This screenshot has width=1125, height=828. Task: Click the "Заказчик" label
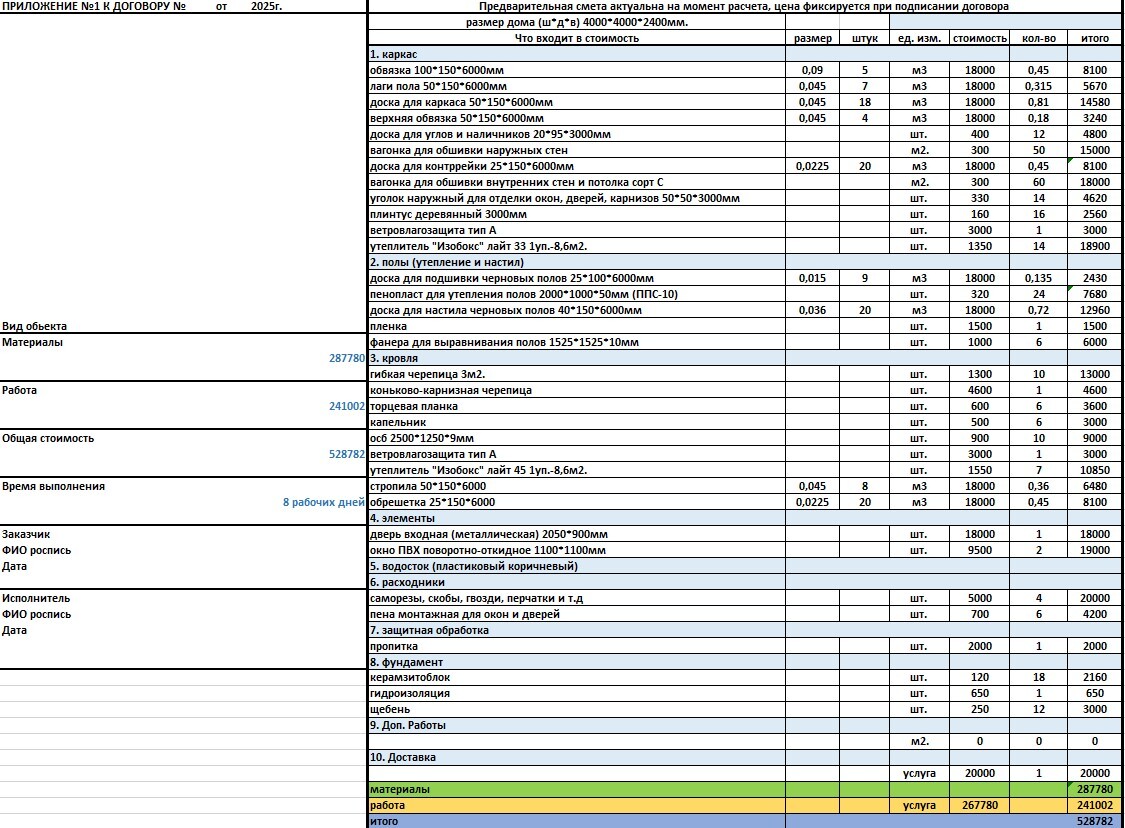click(26, 535)
